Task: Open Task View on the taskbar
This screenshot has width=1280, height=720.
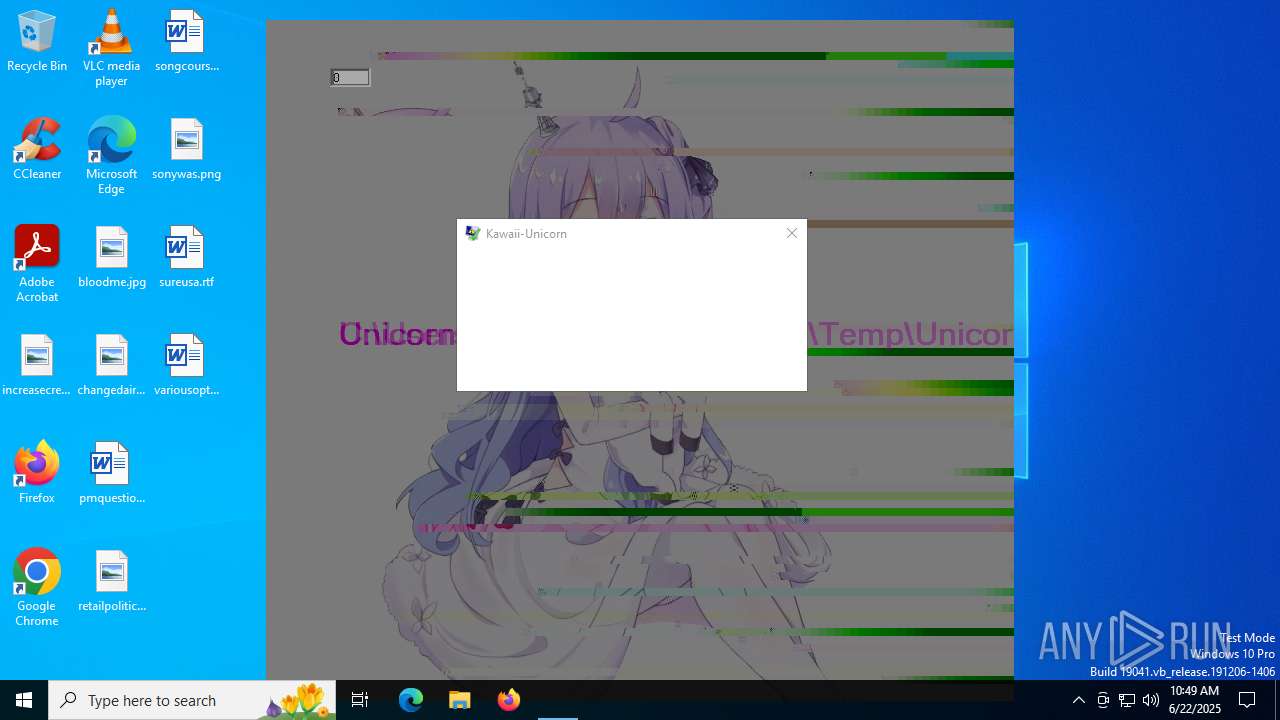Action: pos(360,700)
